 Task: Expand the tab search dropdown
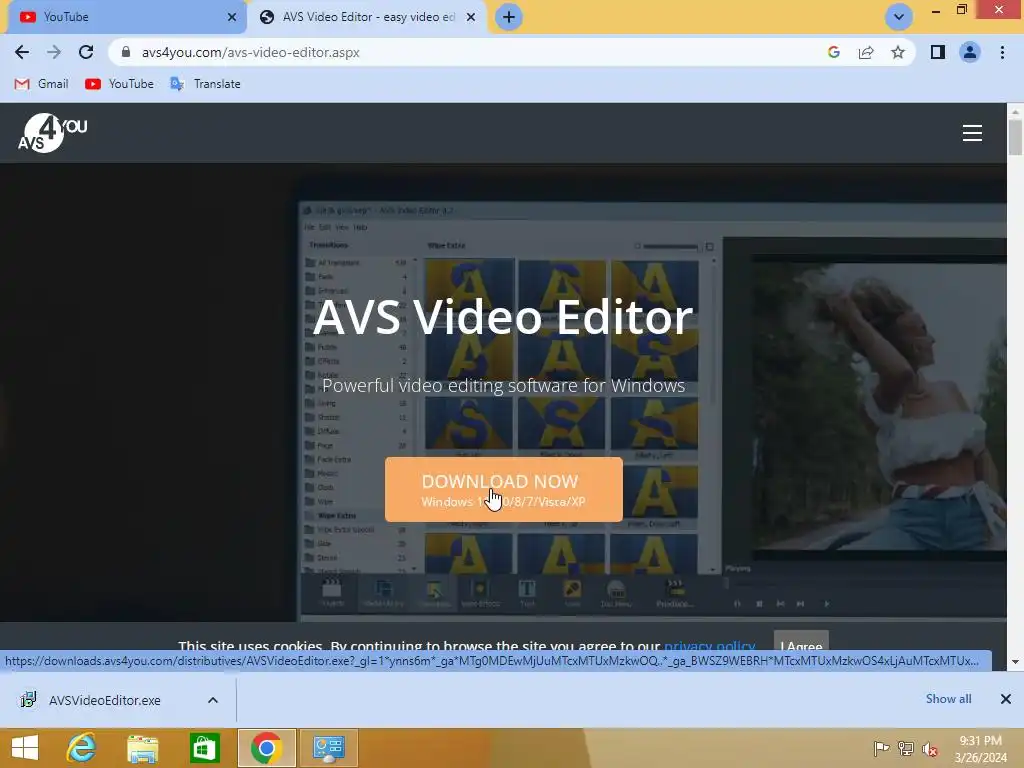pyautogui.click(x=899, y=17)
